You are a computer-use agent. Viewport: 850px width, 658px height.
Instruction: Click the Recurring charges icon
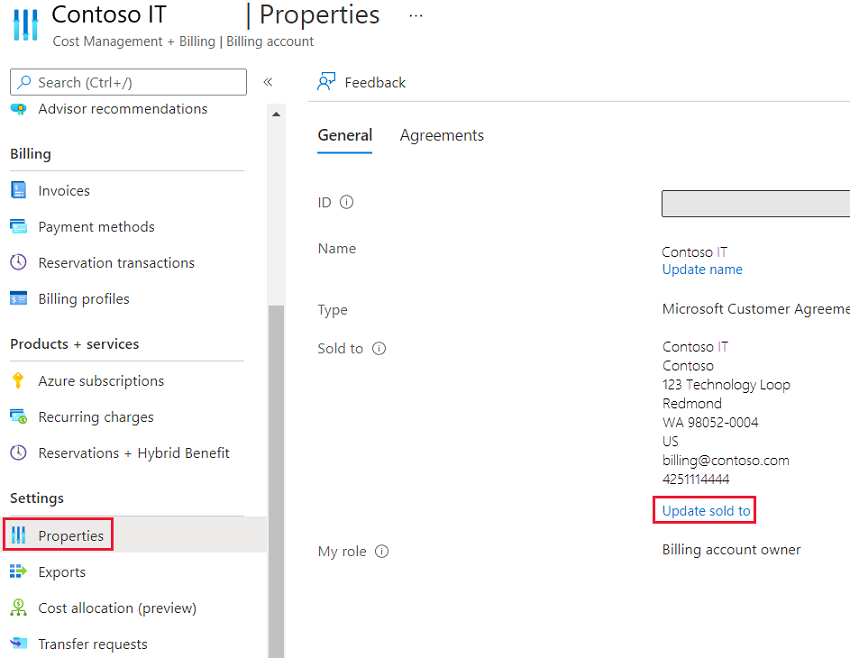[18, 416]
